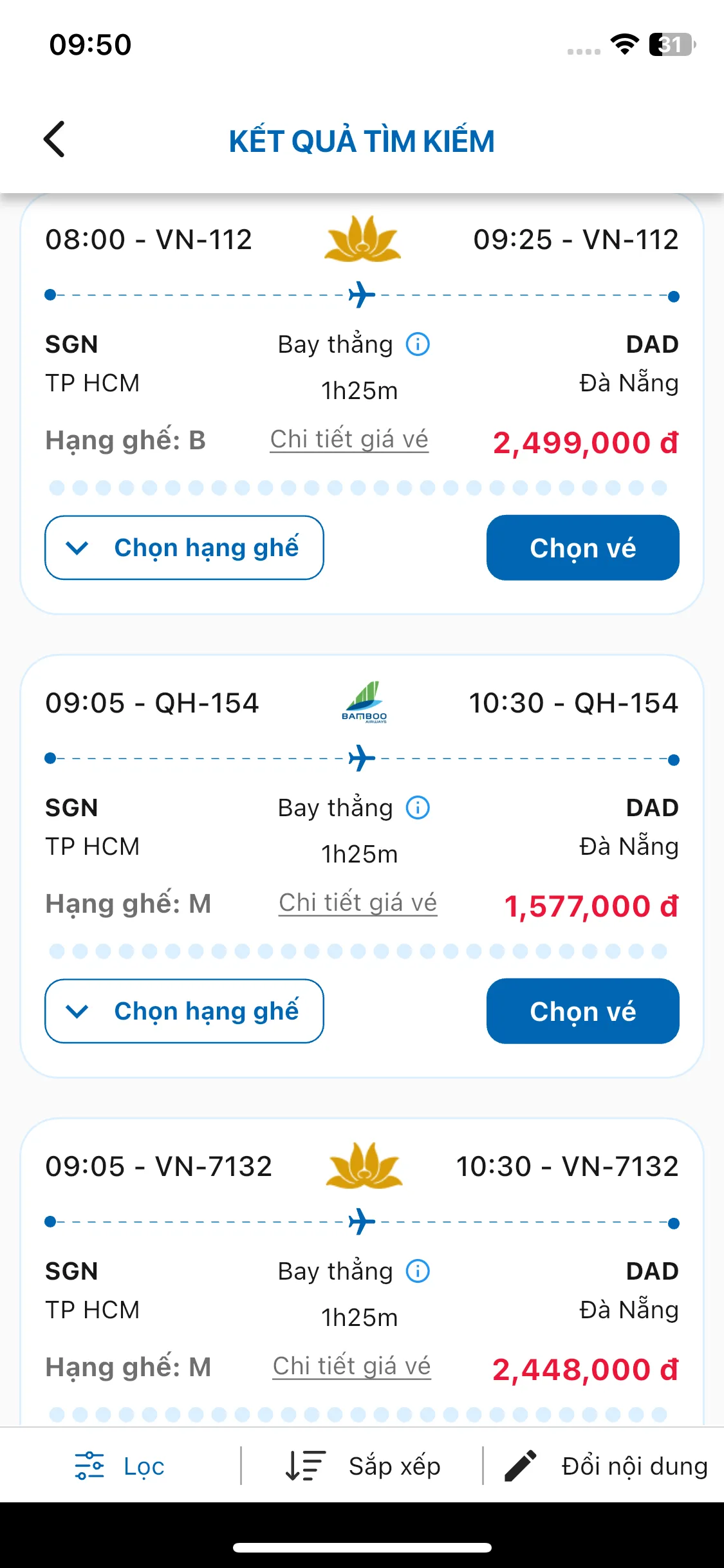This screenshot has width=724, height=1568.
Task: Tap Vietnam Airlines lotus logo on VN-112
Action: pos(363,239)
